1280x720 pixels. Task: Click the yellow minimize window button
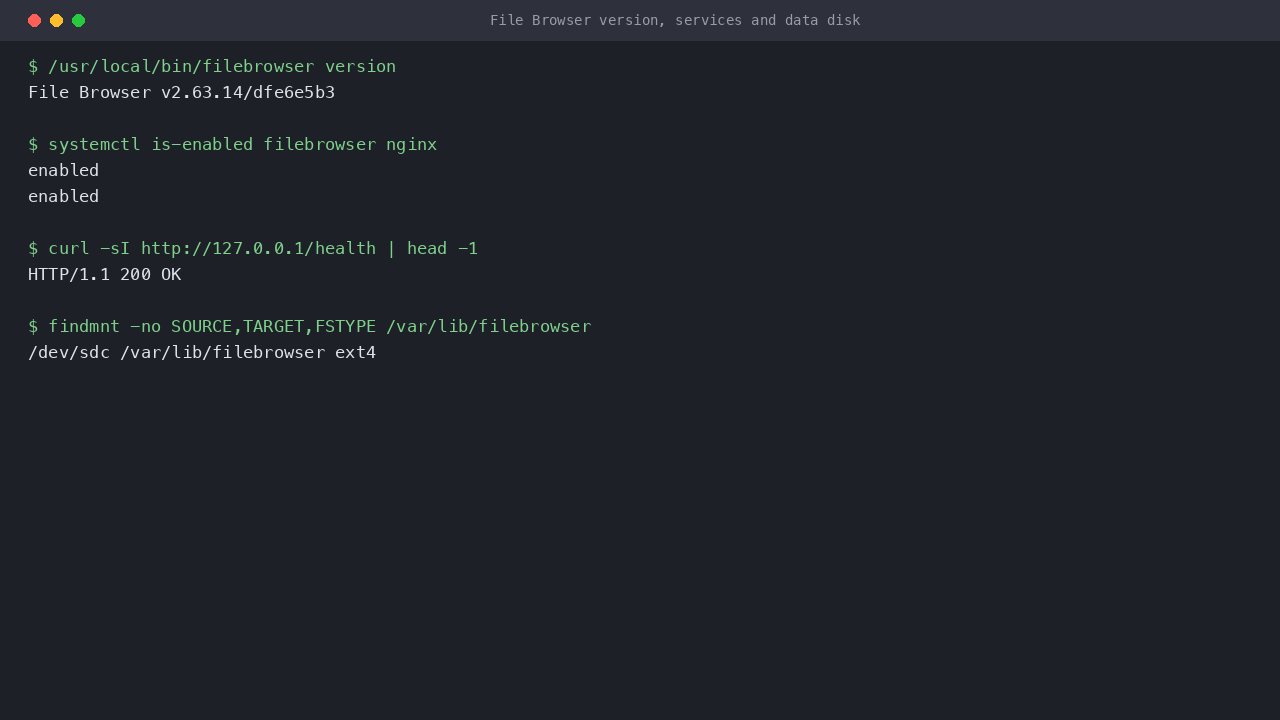click(57, 20)
